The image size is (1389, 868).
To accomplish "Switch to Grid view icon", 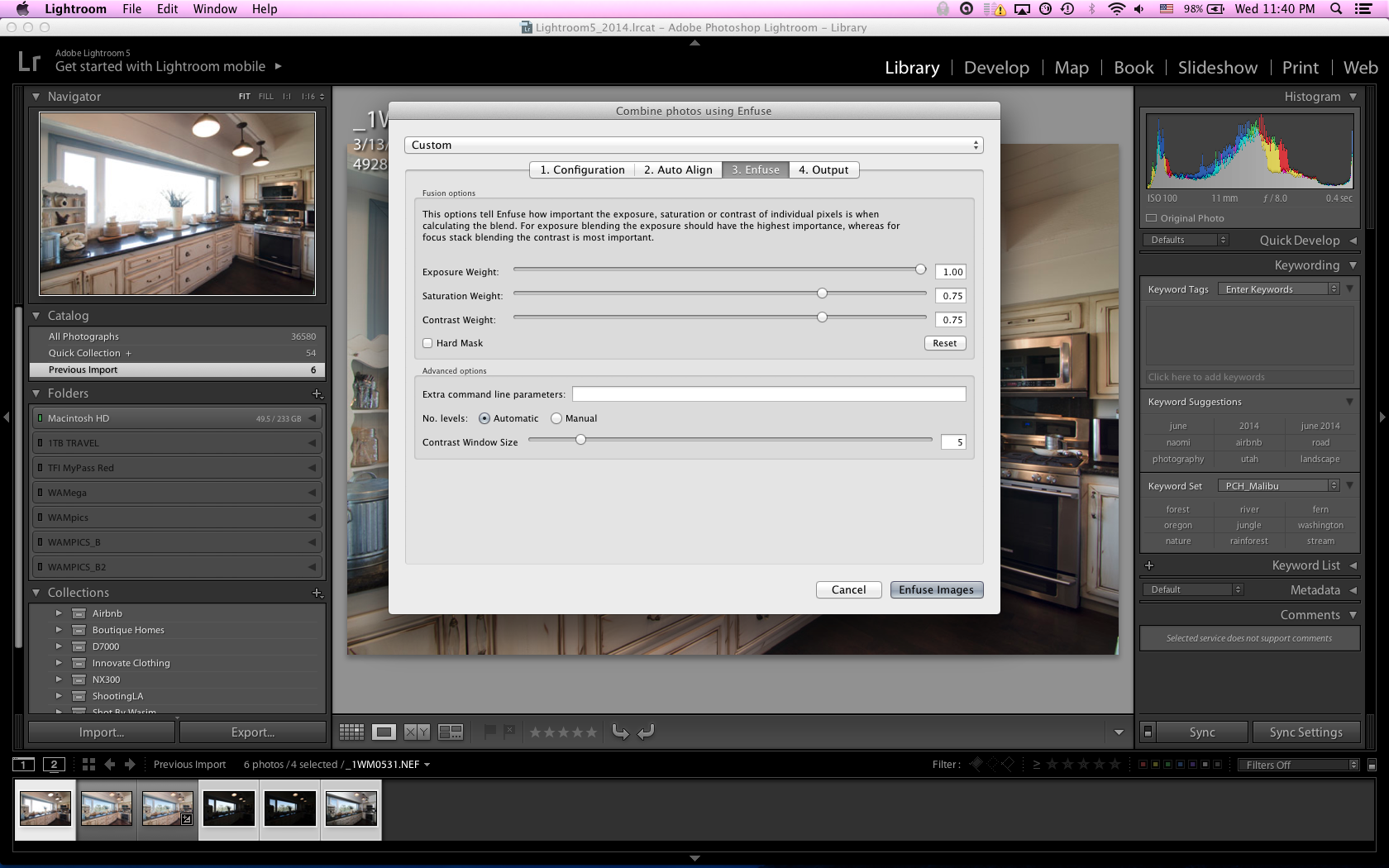I will pos(351,732).
